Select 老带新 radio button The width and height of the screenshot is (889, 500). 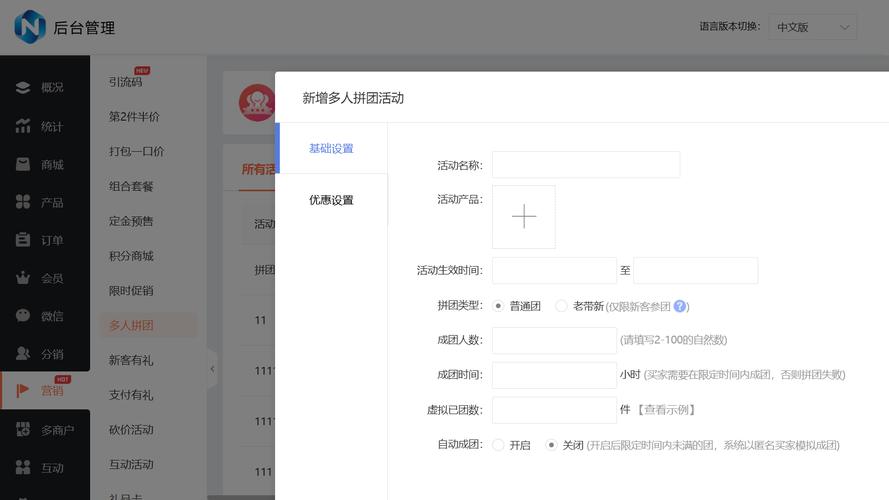pos(561,306)
